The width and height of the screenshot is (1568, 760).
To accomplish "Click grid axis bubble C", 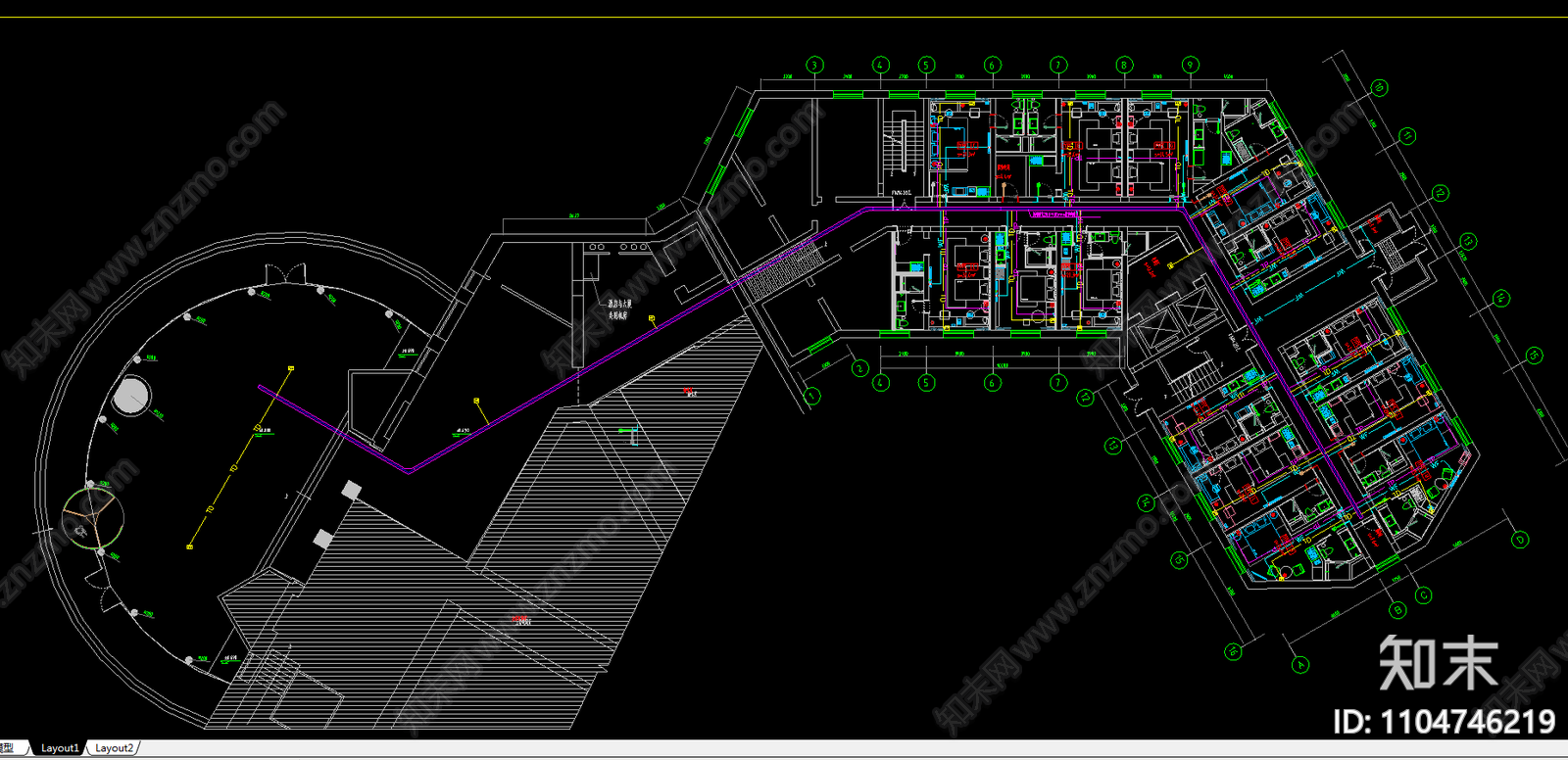I will coord(1423,594).
